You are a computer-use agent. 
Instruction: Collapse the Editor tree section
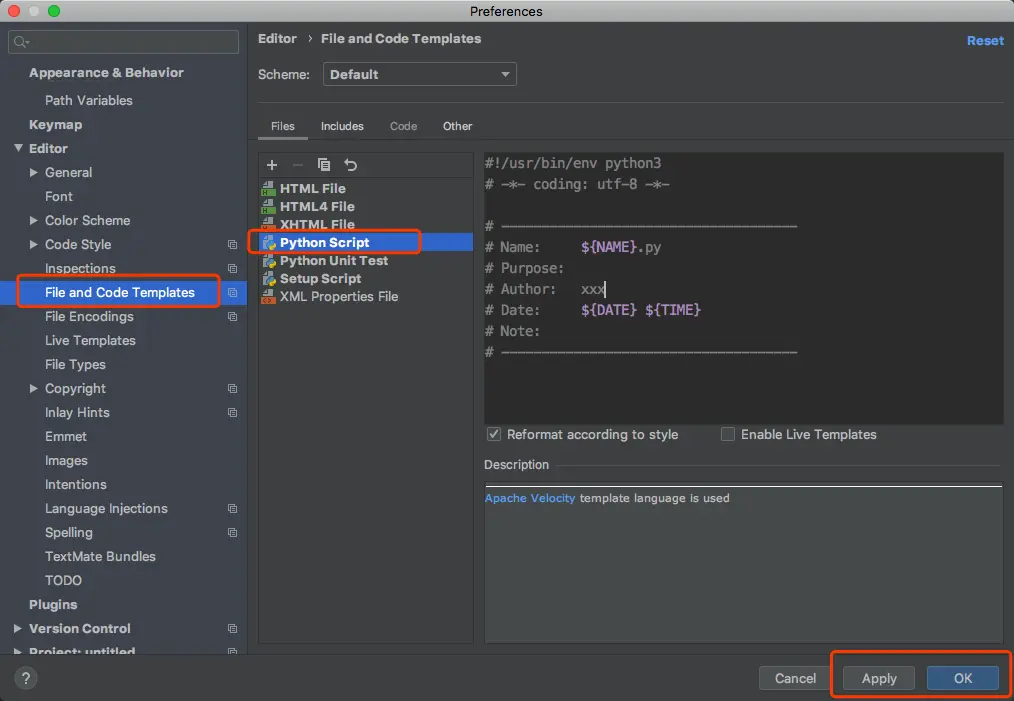[18, 148]
